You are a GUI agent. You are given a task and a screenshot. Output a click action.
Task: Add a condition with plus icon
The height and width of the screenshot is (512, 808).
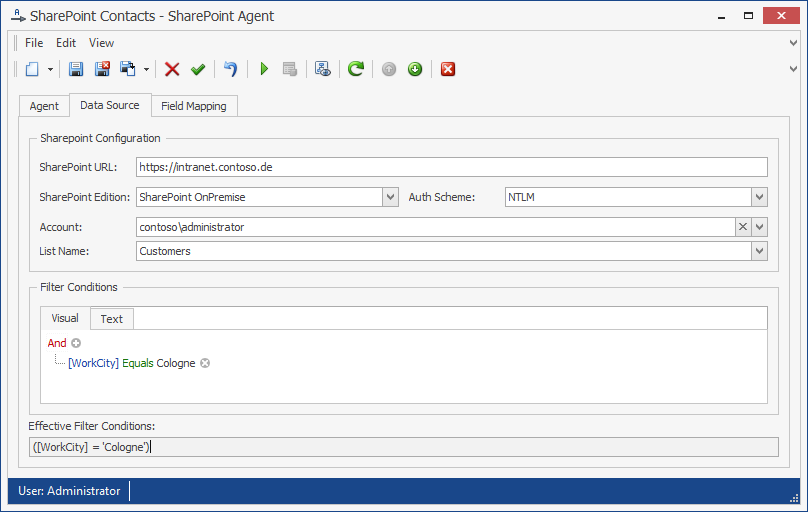76,343
